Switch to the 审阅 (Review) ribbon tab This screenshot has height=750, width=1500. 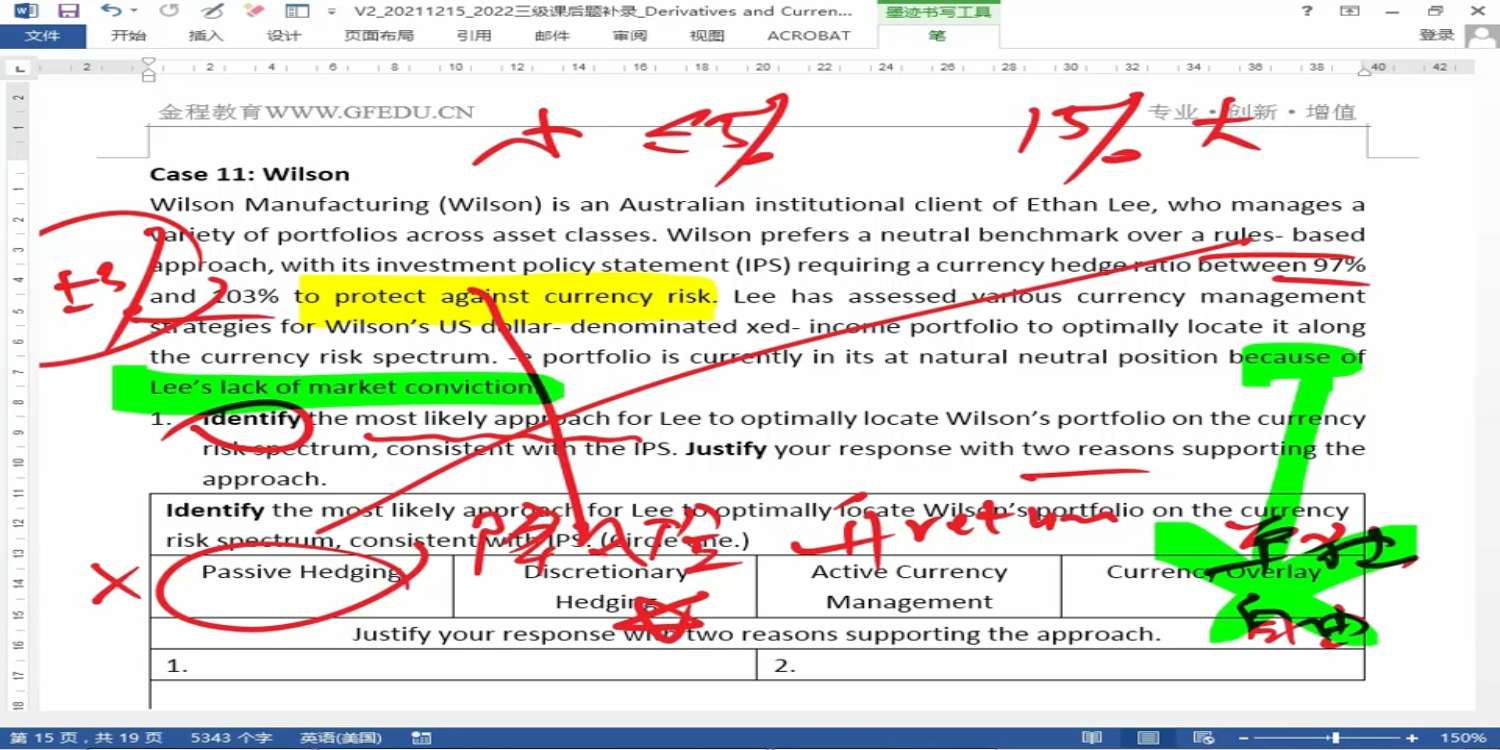pos(630,36)
